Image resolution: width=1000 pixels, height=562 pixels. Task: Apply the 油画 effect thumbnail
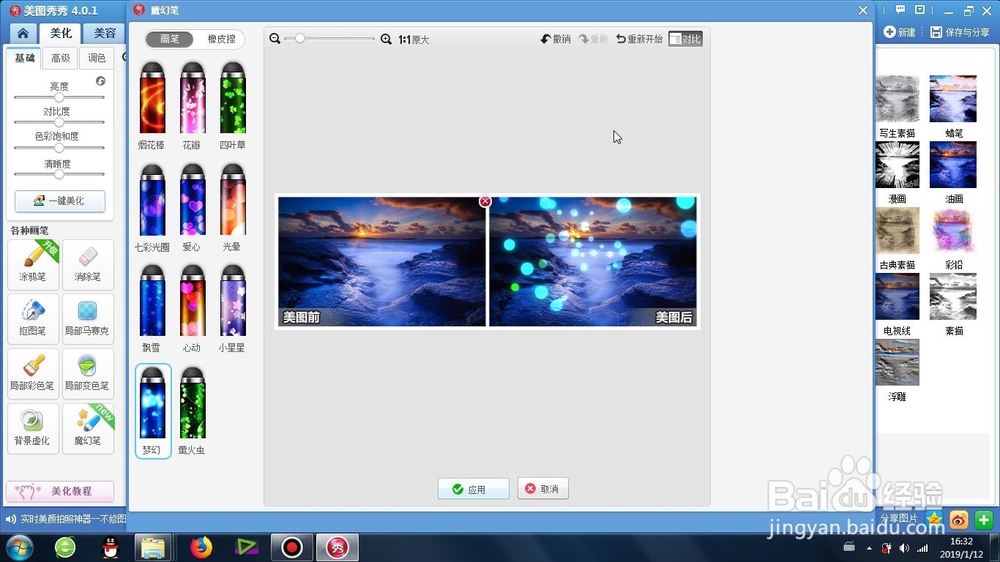point(953,165)
